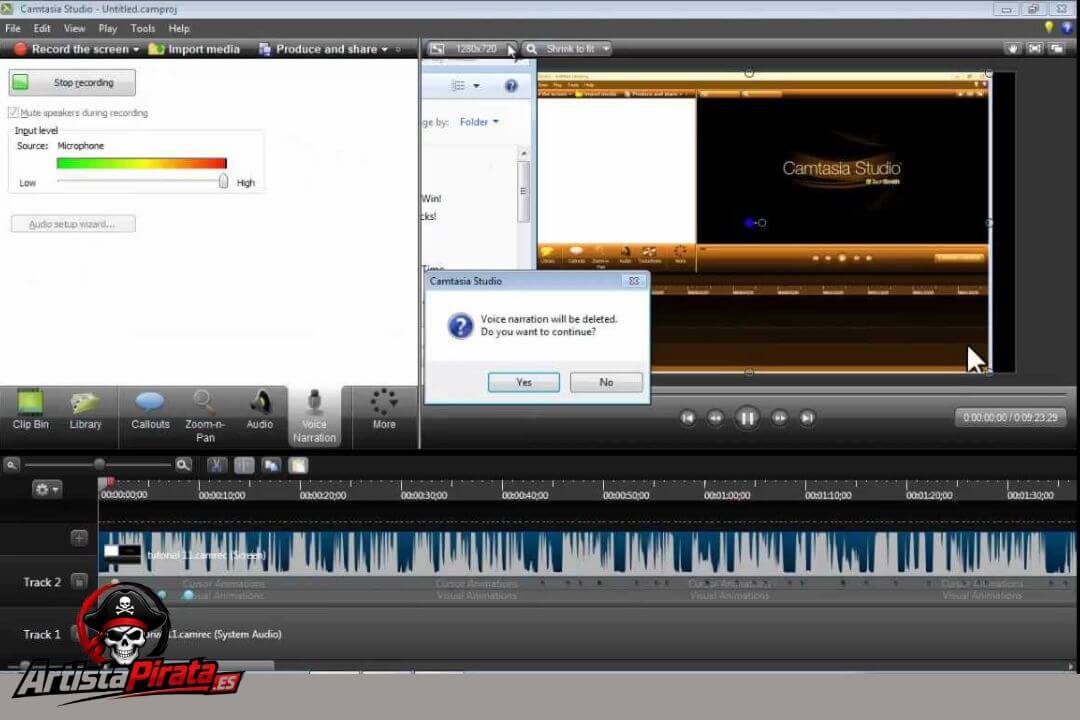Screen dimensions: 1080x720
Task: Open the Tools menu
Action: pos(143,28)
